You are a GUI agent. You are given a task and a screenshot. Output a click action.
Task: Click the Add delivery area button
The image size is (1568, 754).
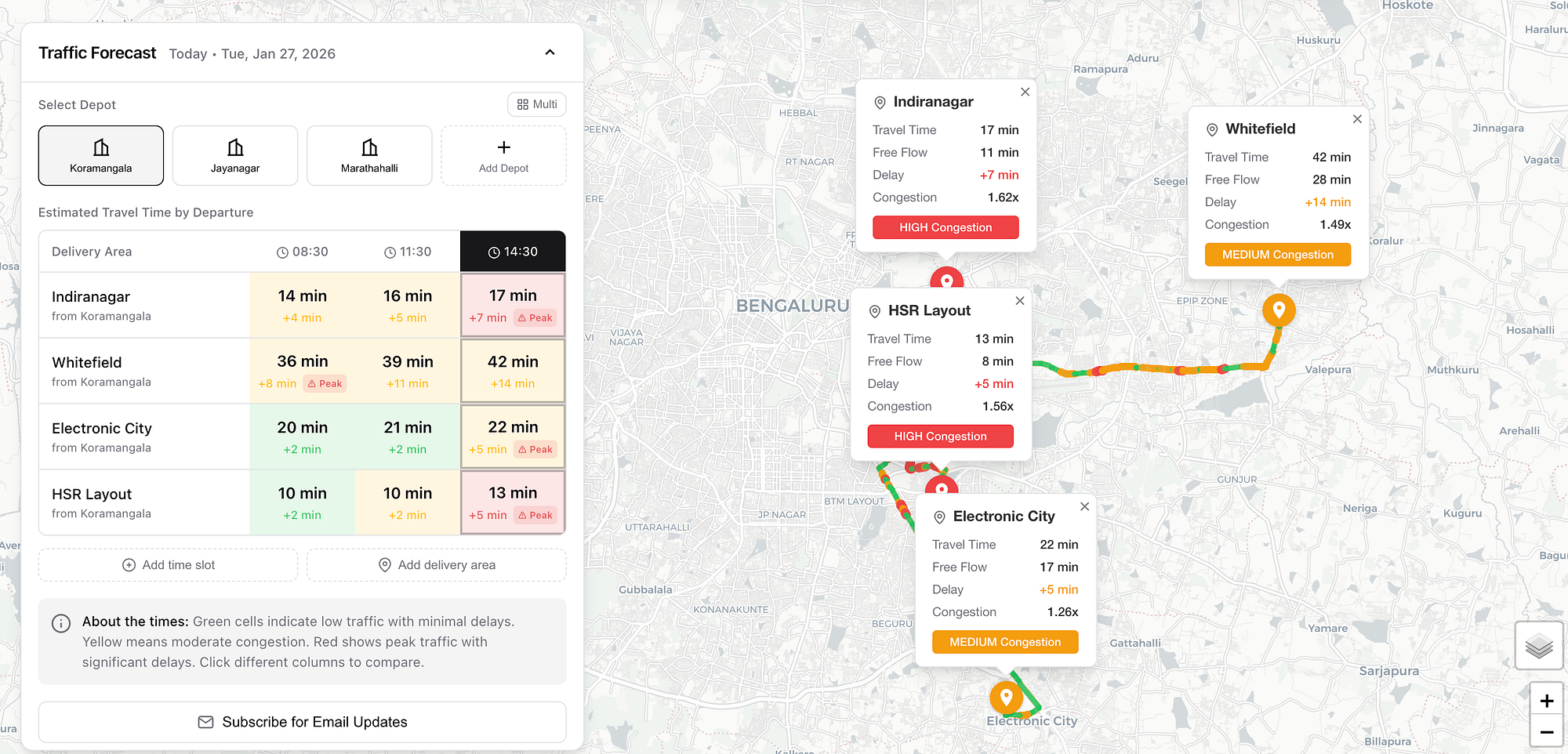437,565
